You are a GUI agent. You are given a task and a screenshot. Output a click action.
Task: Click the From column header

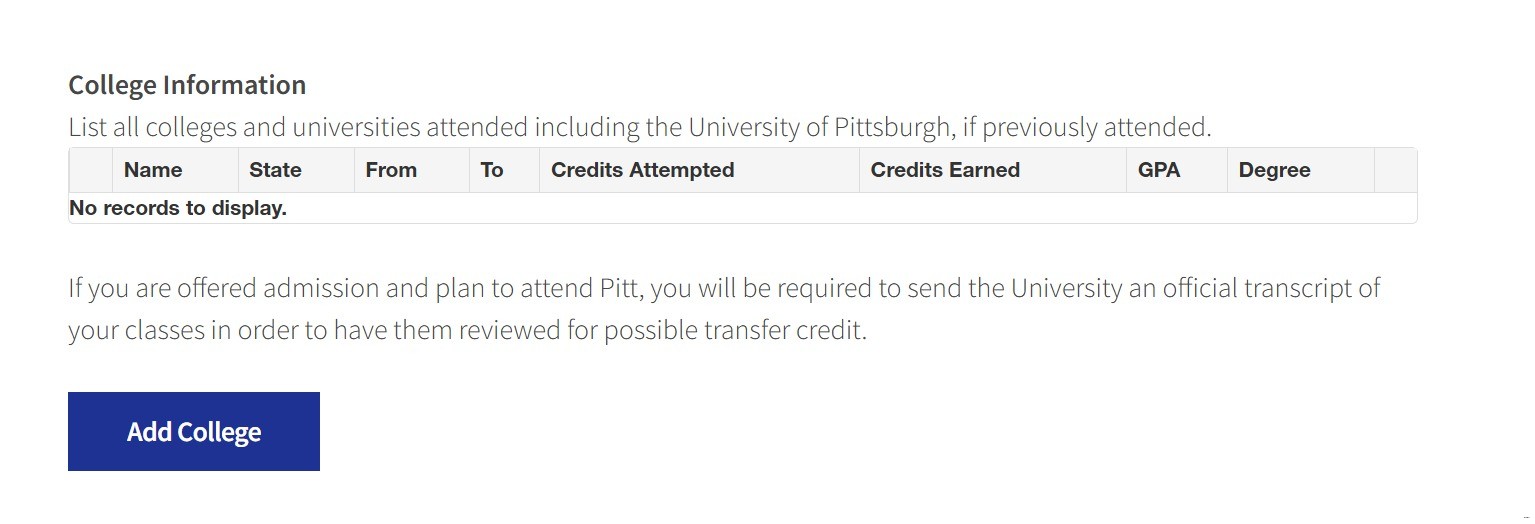(x=391, y=170)
